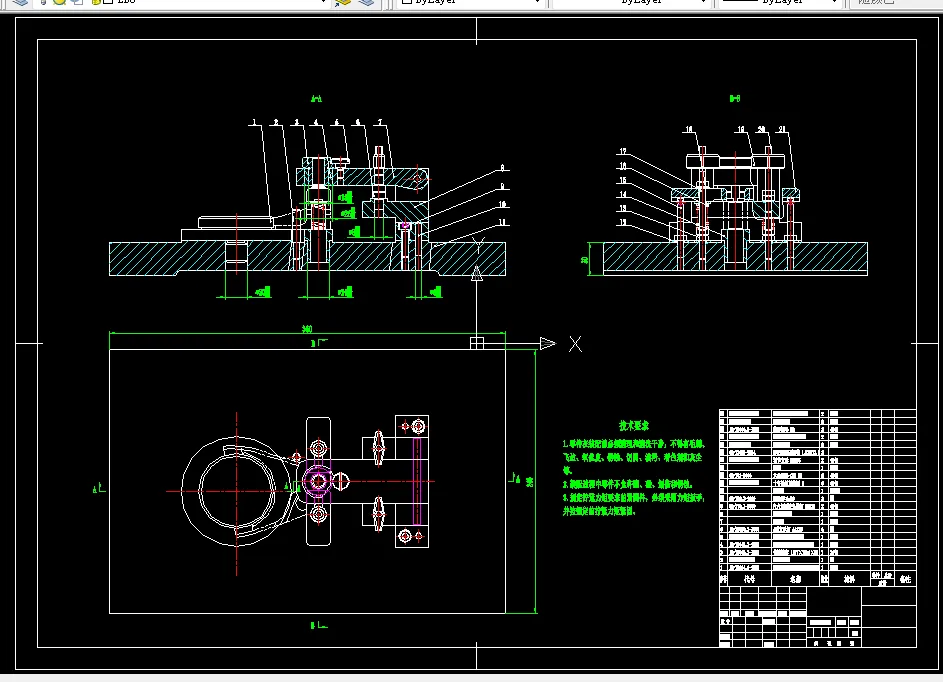Expand the layer name dropdown list
Image resolution: width=943 pixels, height=682 pixels.
coord(323,2)
